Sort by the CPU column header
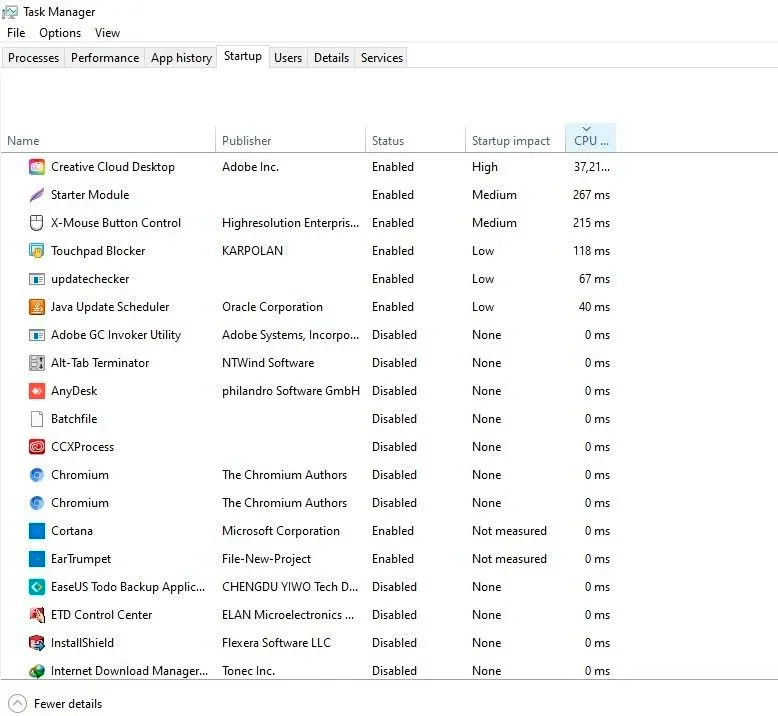This screenshot has height=716, width=778. (x=590, y=137)
